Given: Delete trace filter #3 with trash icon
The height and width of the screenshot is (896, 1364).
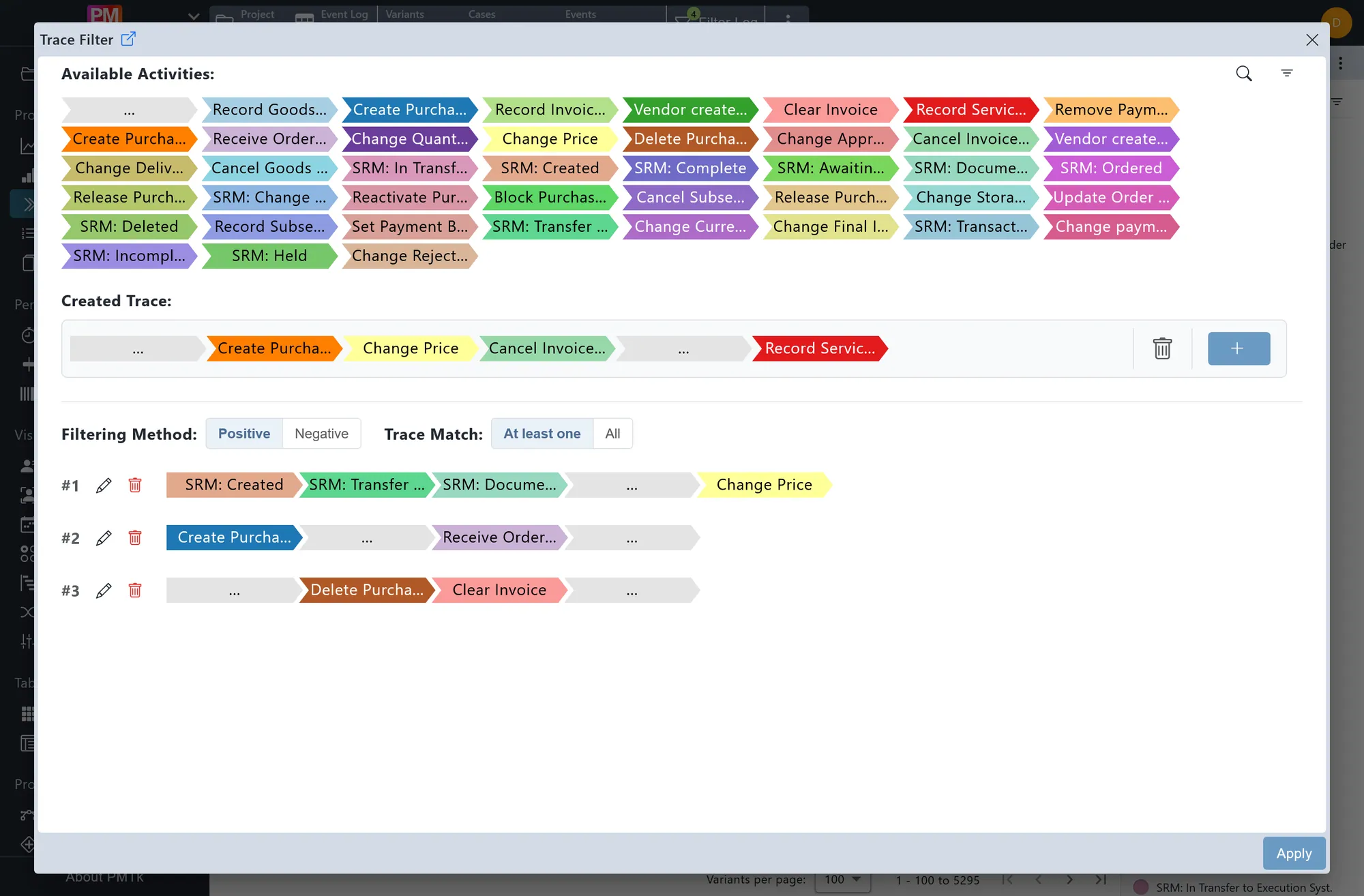Looking at the screenshot, I should click(135, 590).
